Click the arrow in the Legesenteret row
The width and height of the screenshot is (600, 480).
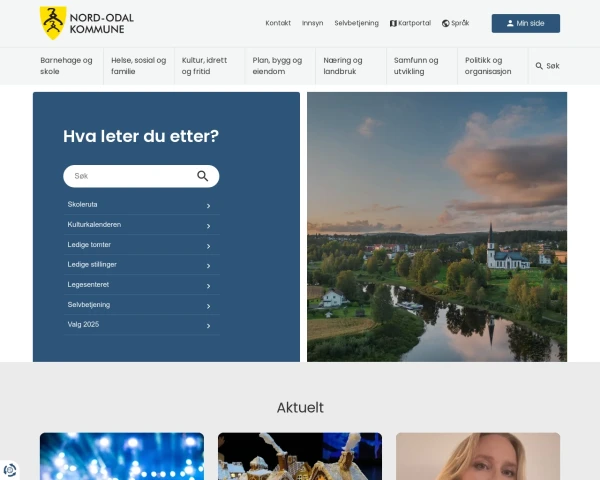[209, 286]
